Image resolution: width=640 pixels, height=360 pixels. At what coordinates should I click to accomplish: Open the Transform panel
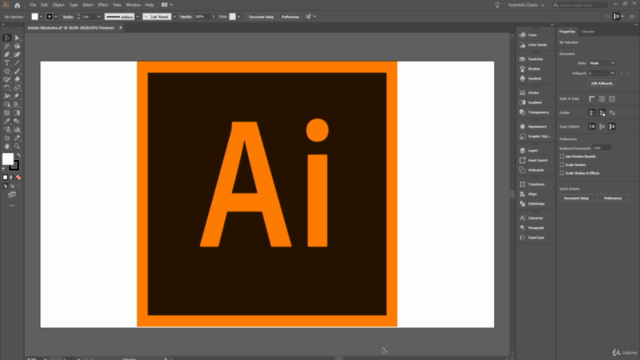pos(535,184)
